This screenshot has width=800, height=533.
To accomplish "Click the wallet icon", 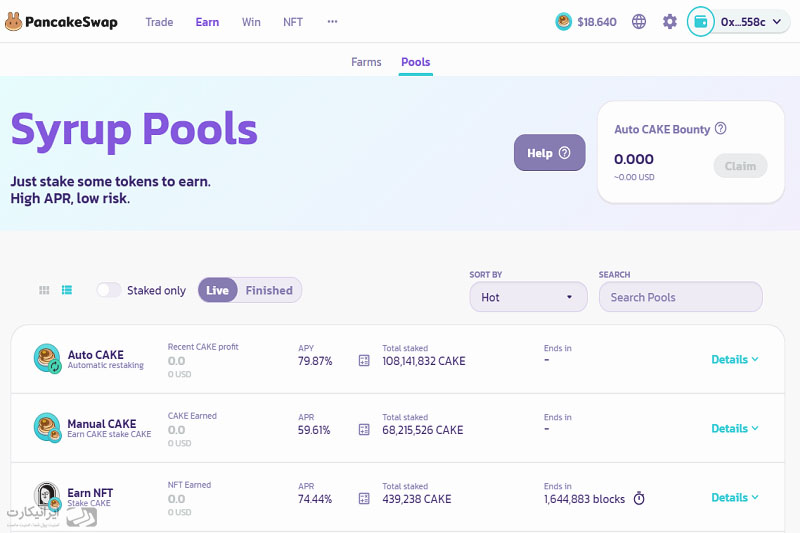I will coord(701,21).
